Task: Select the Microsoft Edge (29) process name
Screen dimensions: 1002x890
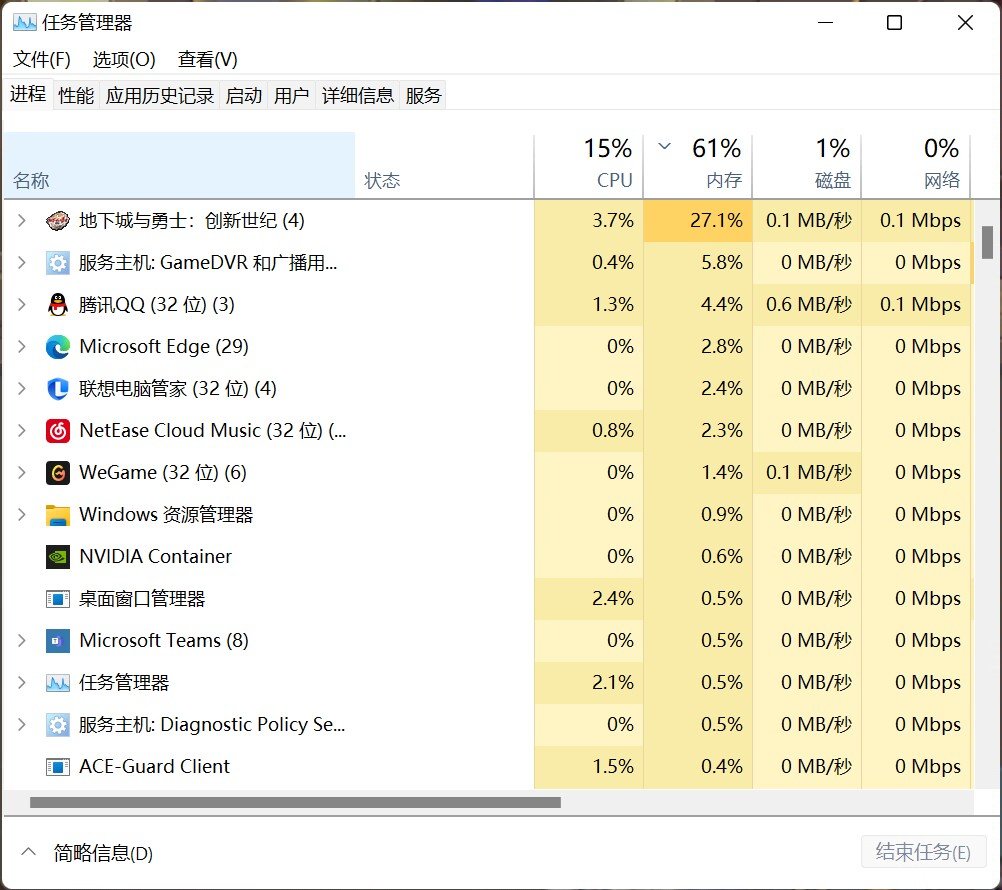Action: pos(164,347)
